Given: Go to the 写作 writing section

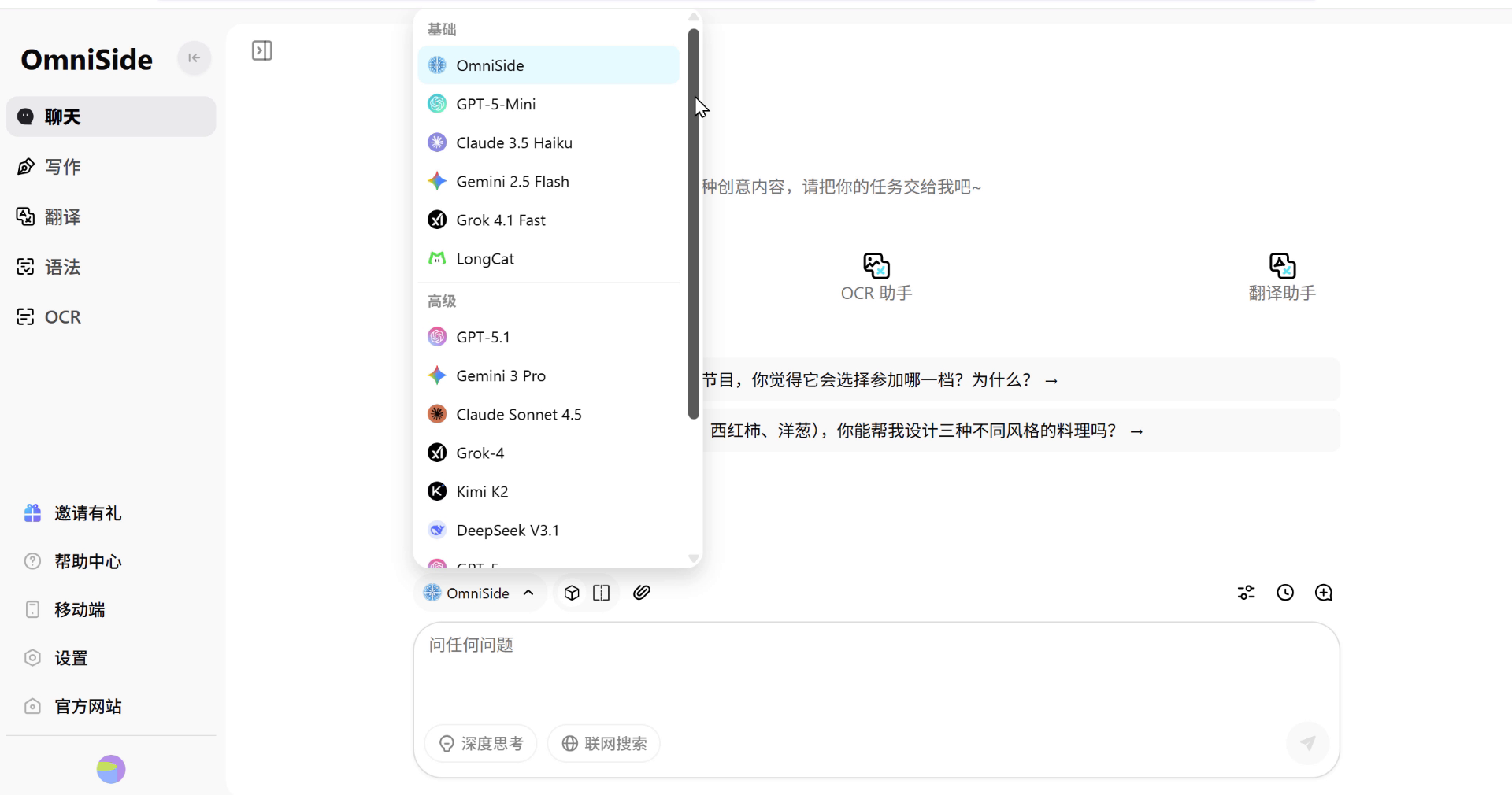Looking at the screenshot, I should click(62, 167).
